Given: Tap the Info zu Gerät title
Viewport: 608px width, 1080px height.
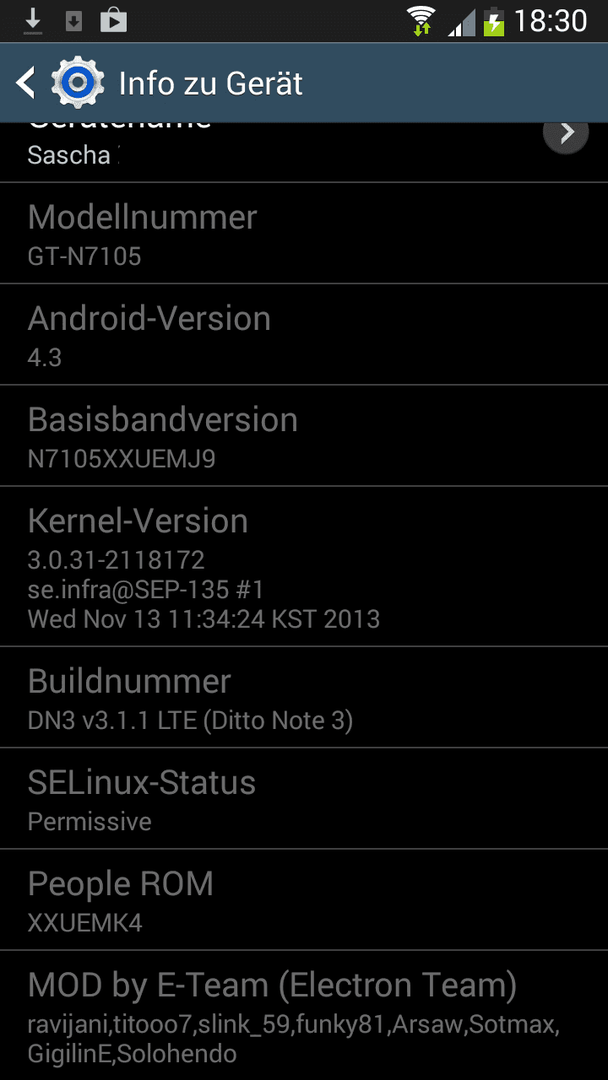Looking at the screenshot, I should coord(211,84).
